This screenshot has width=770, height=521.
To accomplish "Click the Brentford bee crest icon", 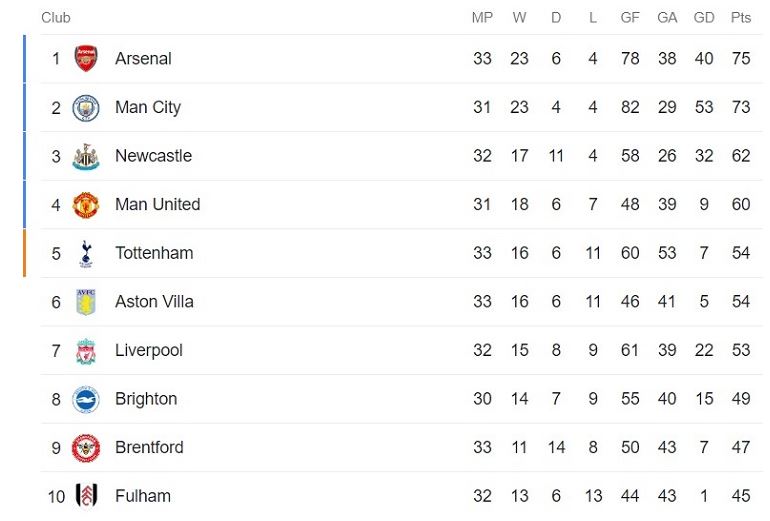I will point(87,448).
